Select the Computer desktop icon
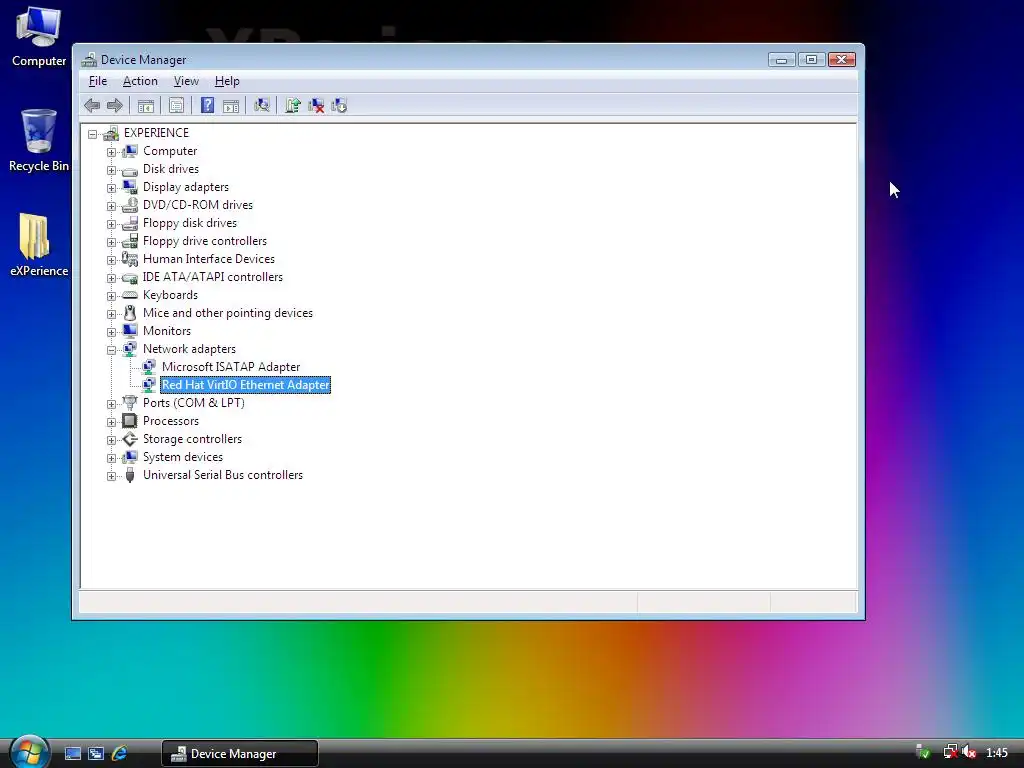Screen dimensions: 1024x768 point(39,37)
